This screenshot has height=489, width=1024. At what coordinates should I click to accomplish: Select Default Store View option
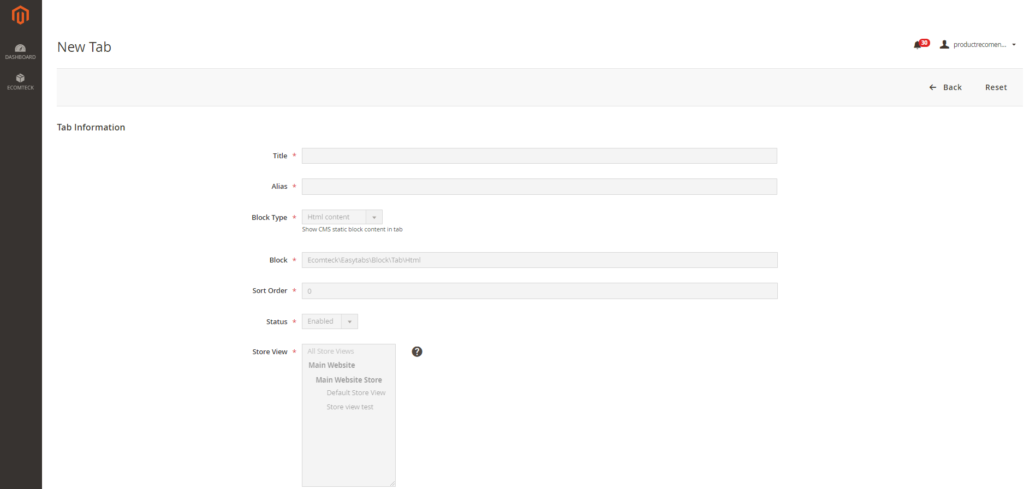[355, 393]
